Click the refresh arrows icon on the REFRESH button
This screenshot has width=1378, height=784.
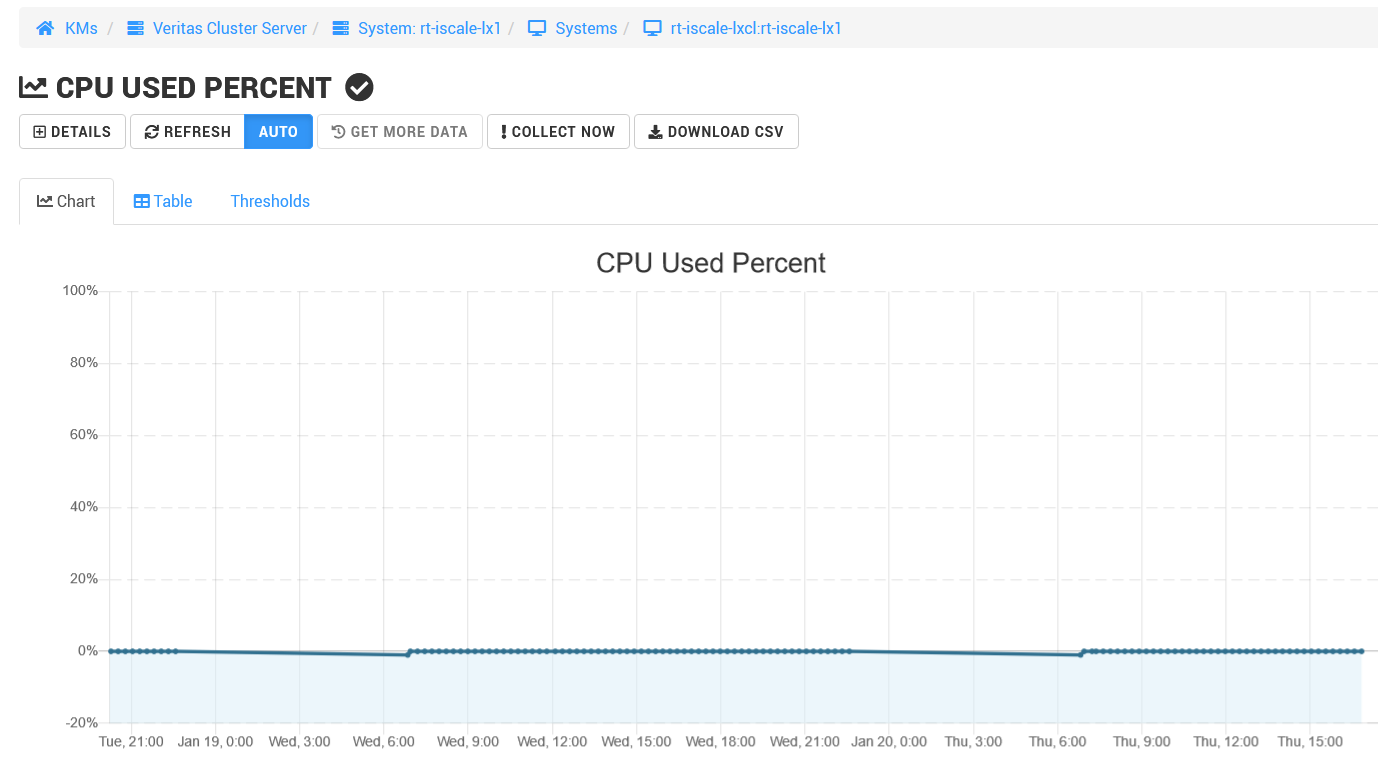point(152,131)
